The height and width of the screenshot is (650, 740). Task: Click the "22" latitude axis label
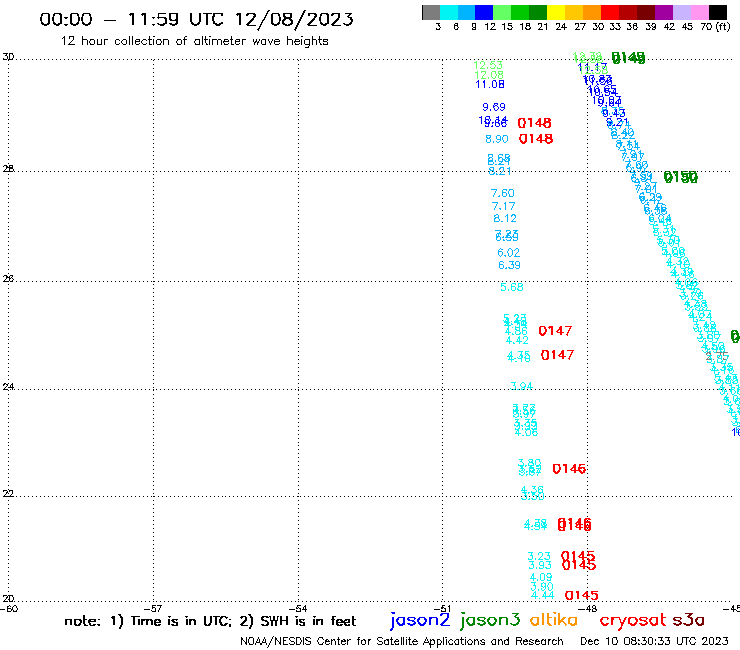coord(8,494)
